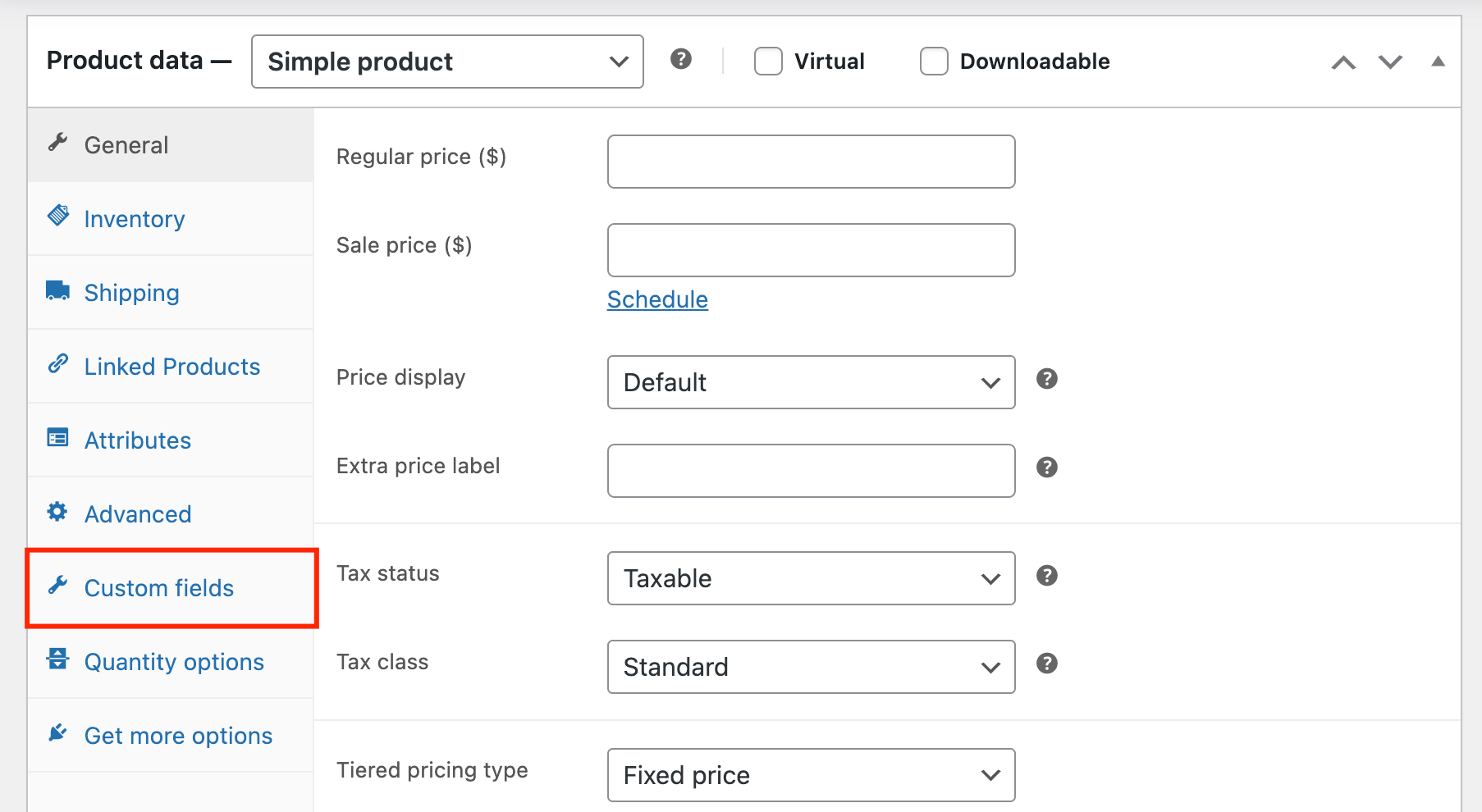This screenshot has width=1482, height=812.
Task: Click the Inventory tag icon
Action: coord(57,216)
